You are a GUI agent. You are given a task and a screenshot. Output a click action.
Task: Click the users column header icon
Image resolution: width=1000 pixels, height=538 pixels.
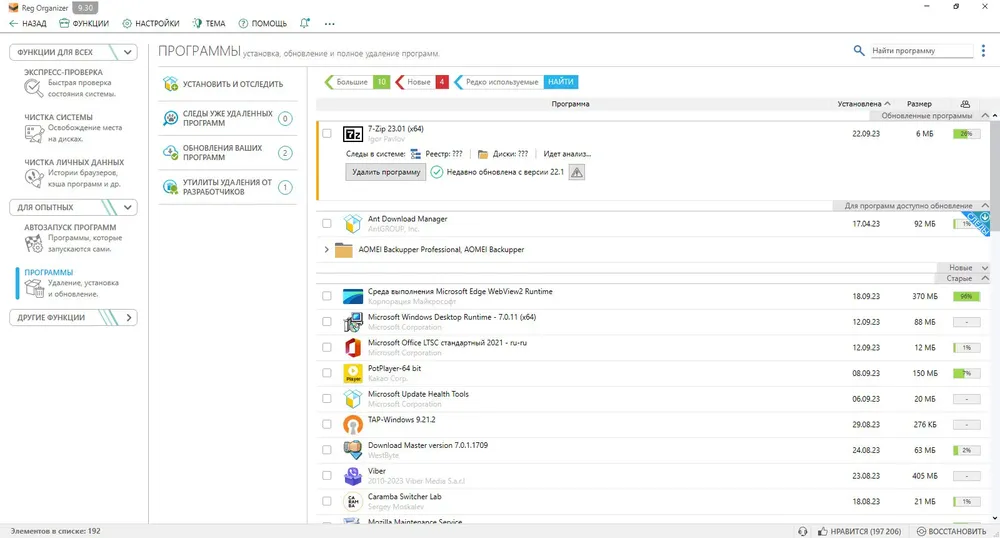click(x=965, y=104)
